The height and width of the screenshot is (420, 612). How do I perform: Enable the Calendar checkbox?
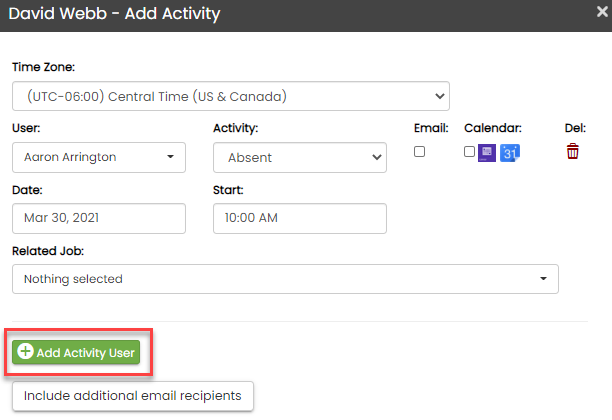(x=469, y=152)
